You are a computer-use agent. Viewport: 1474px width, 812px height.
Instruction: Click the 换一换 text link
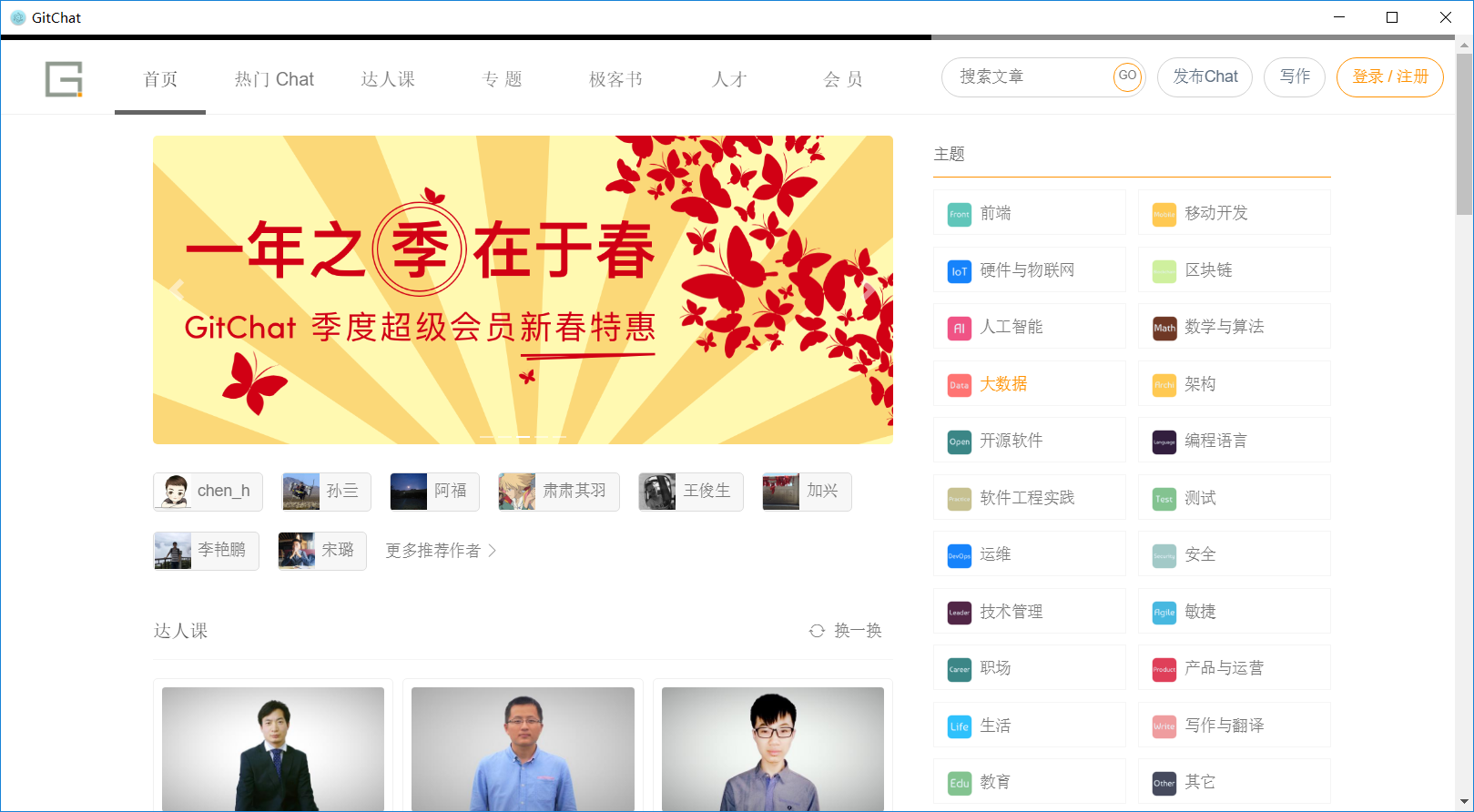coord(858,631)
